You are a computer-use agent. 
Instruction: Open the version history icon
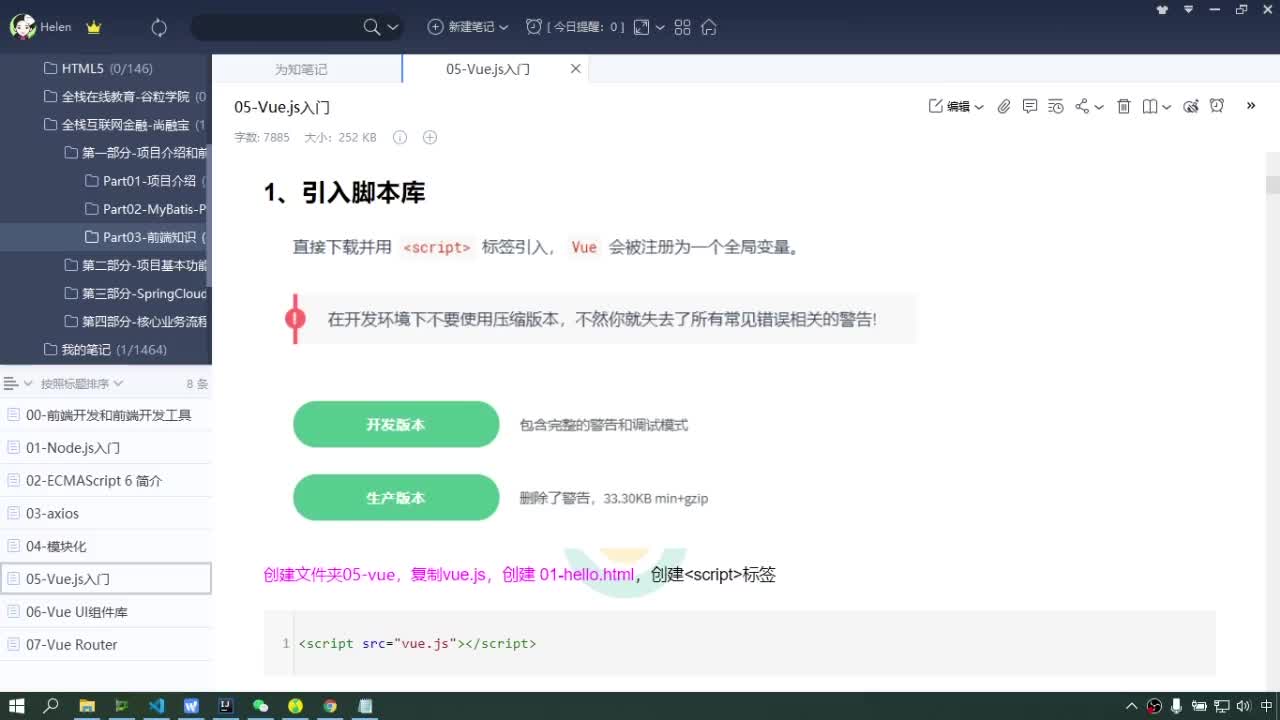[x=1056, y=106]
